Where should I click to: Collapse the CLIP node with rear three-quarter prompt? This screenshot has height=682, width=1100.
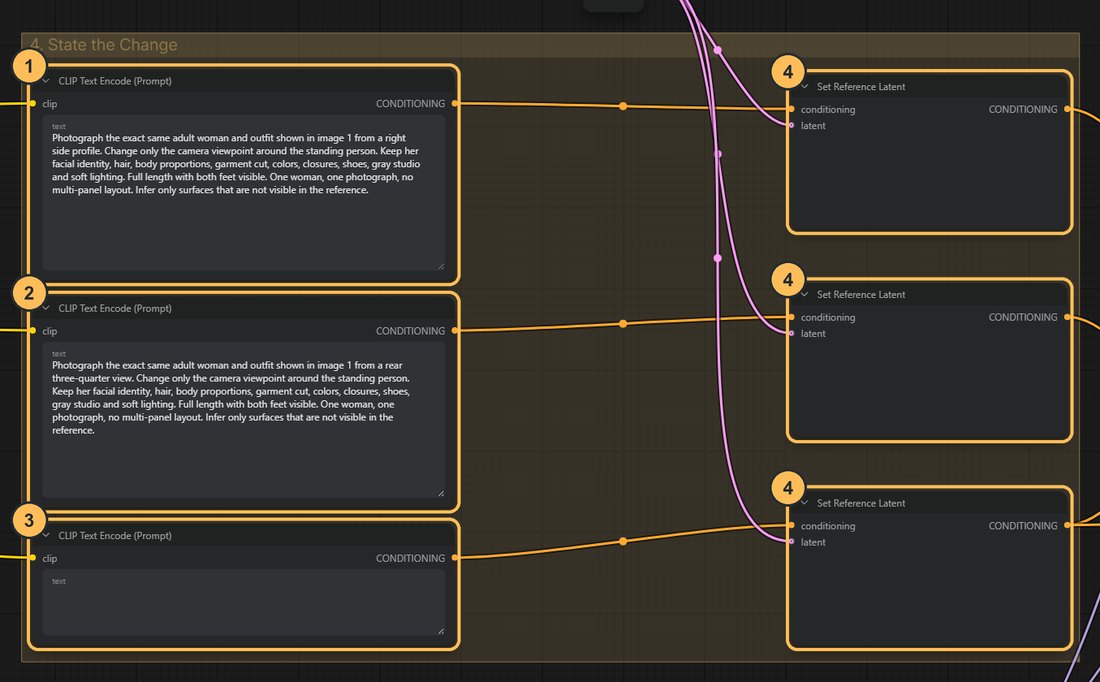click(46, 309)
